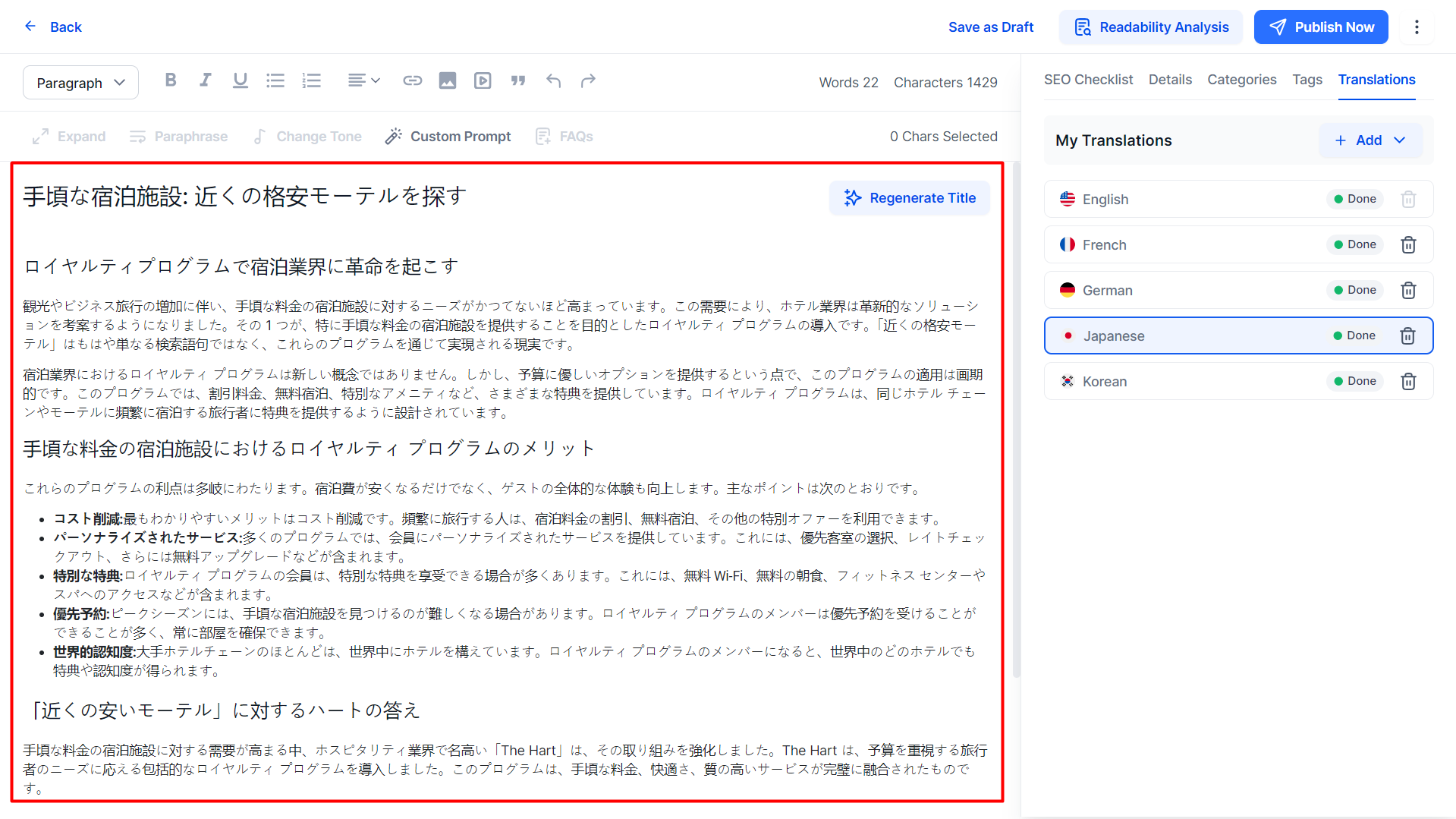
Task: Delete the German translation
Action: click(x=1408, y=290)
